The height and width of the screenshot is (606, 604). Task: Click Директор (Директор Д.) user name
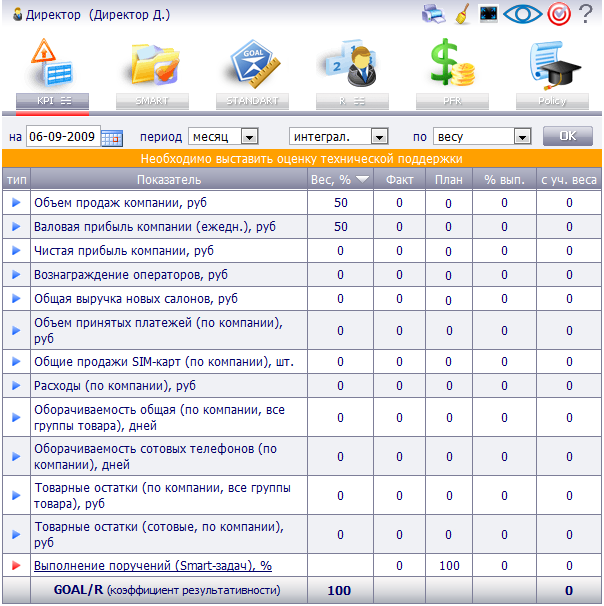point(98,15)
